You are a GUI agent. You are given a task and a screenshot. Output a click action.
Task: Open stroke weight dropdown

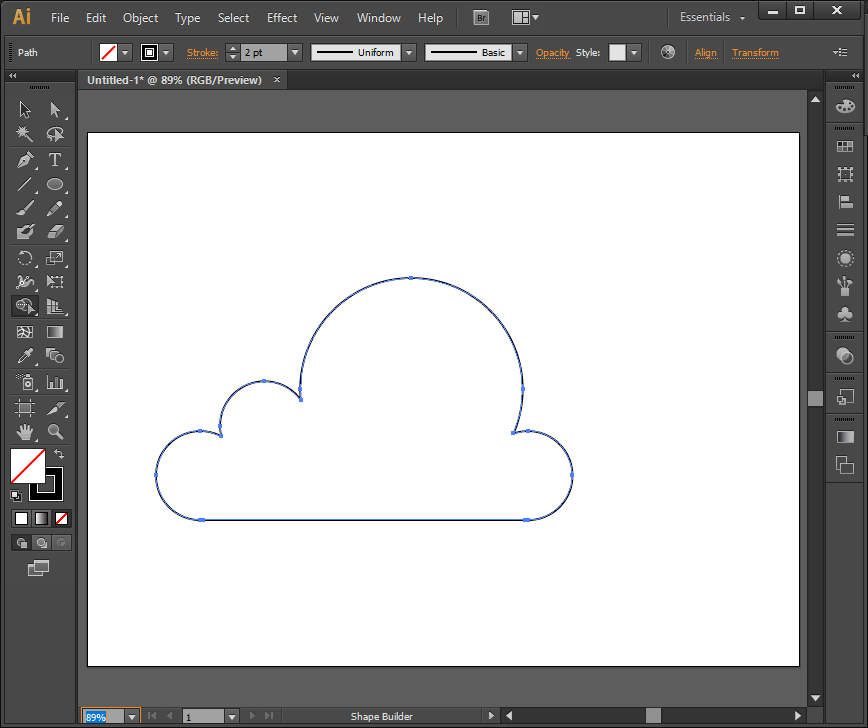(x=295, y=53)
